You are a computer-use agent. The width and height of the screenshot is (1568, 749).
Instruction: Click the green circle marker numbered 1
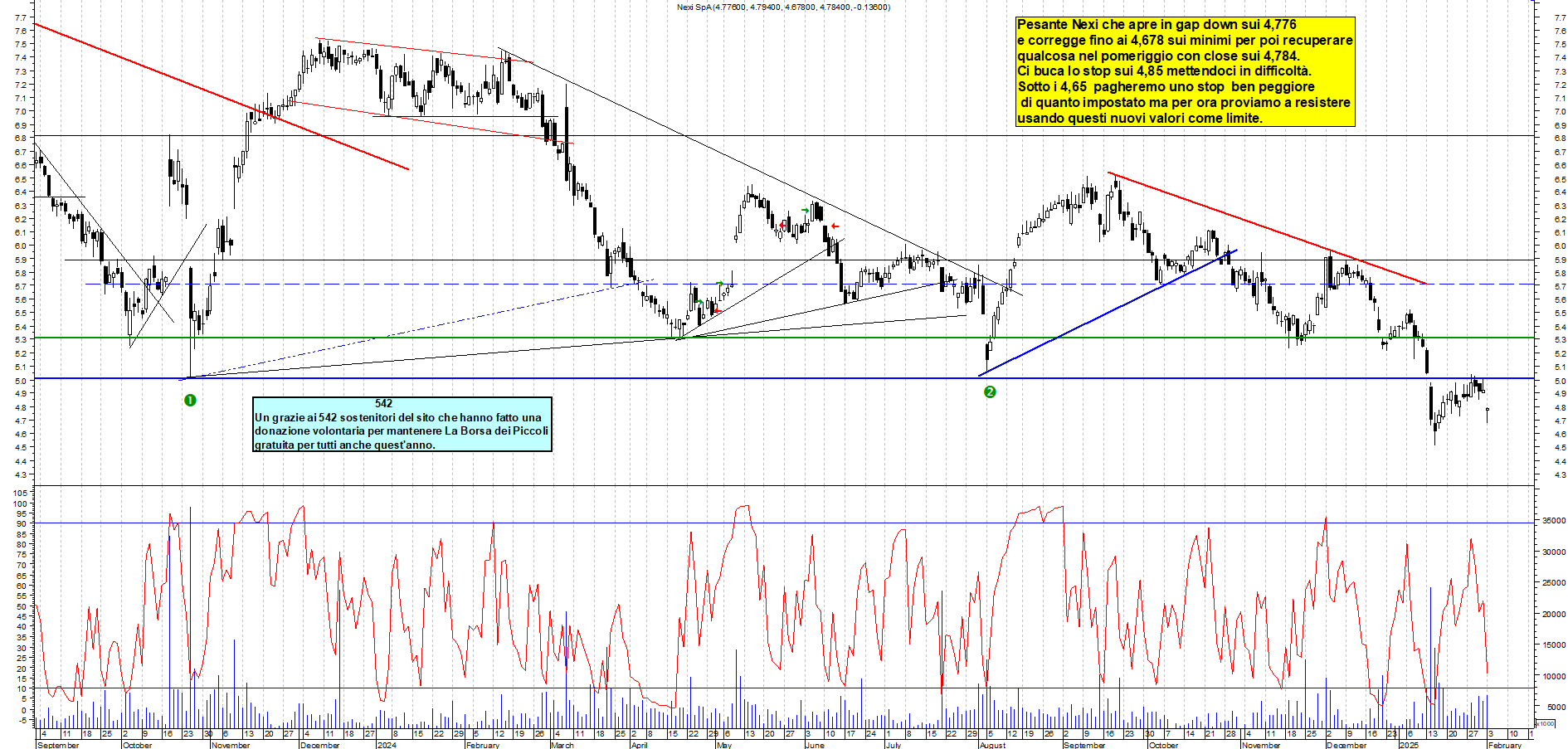(190, 401)
